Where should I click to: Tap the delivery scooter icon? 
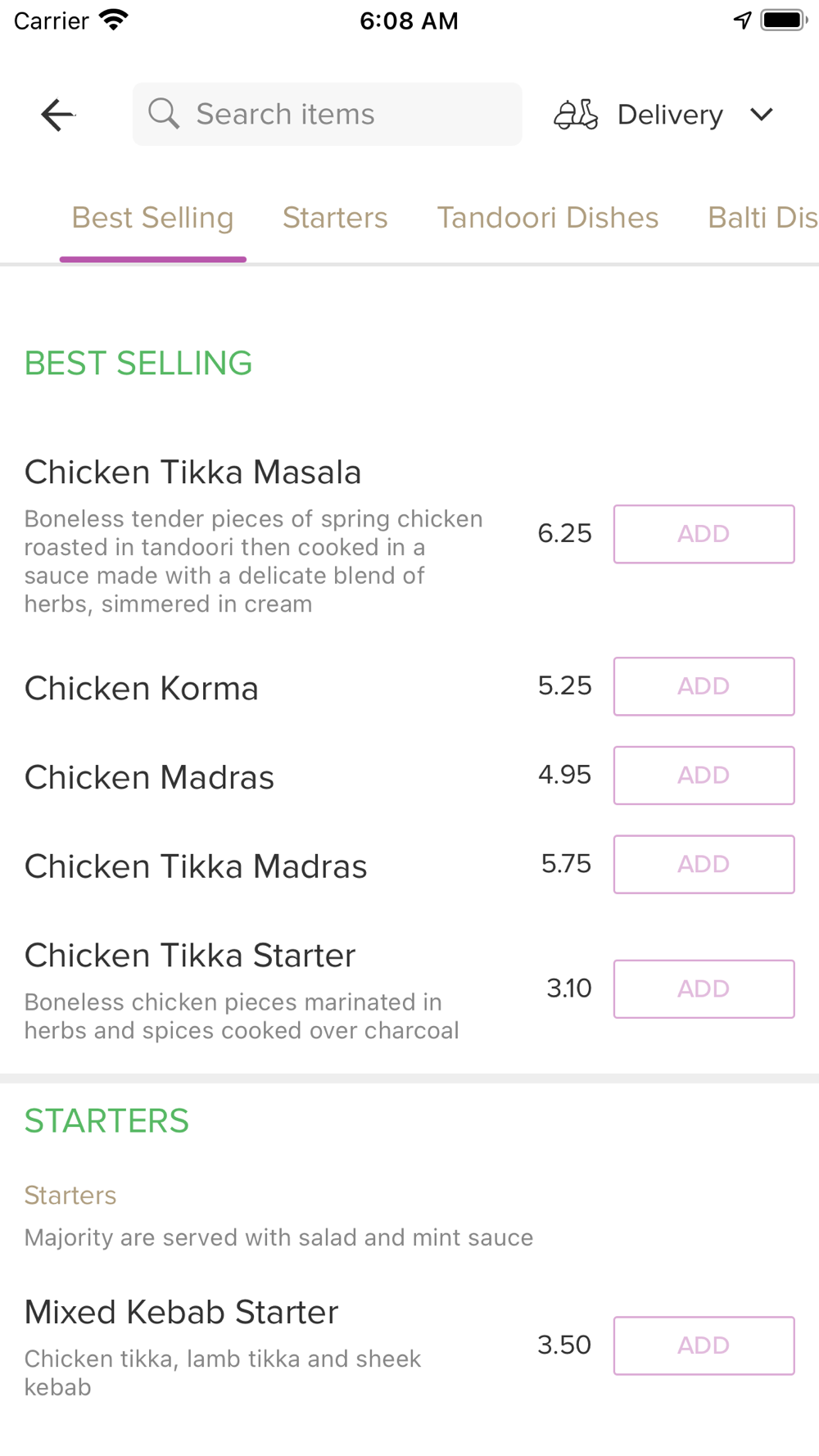[x=576, y=115]
